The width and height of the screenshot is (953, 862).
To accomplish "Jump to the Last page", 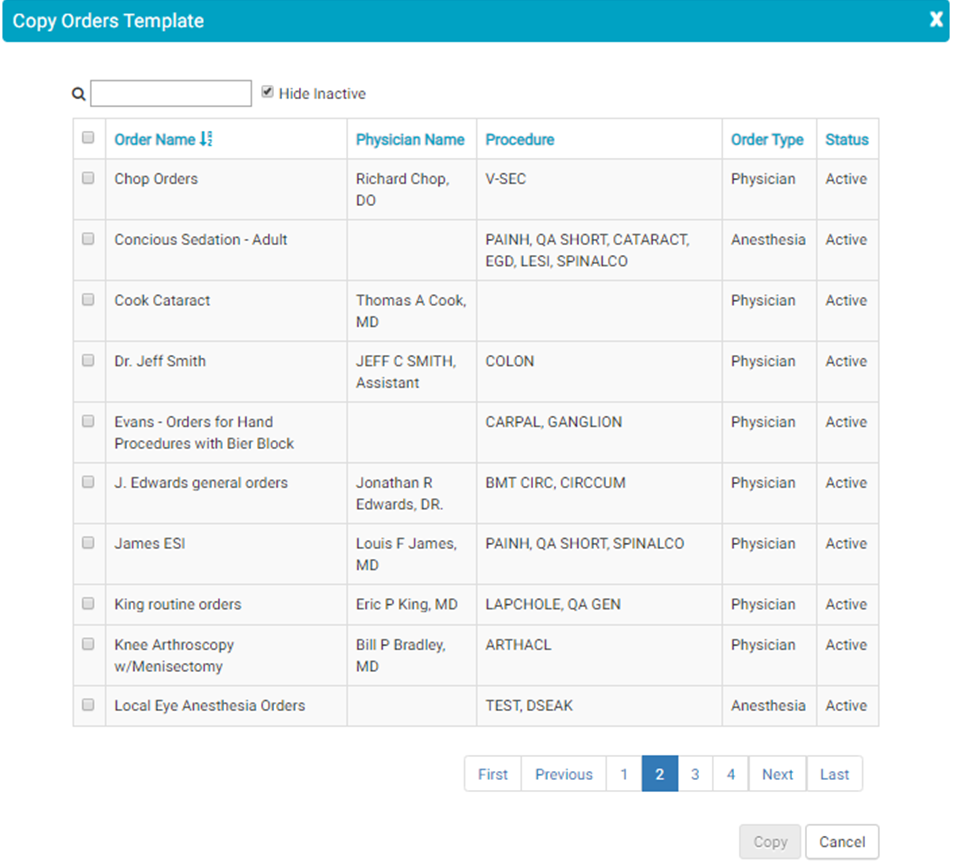I will 834,774.
